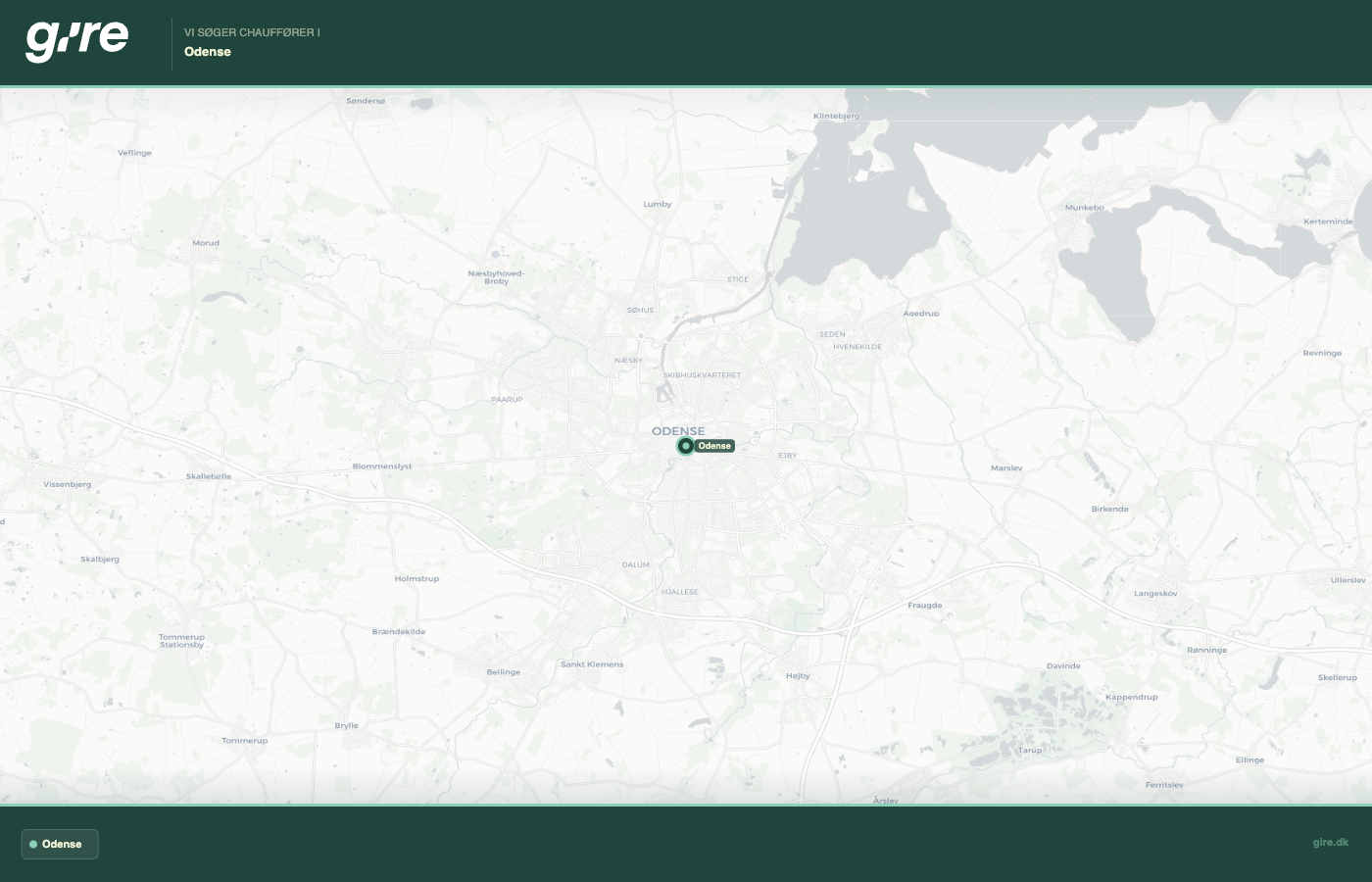Open the gire.dk link
This screenshot has height=882, width=1372.
pos(1330,842)
